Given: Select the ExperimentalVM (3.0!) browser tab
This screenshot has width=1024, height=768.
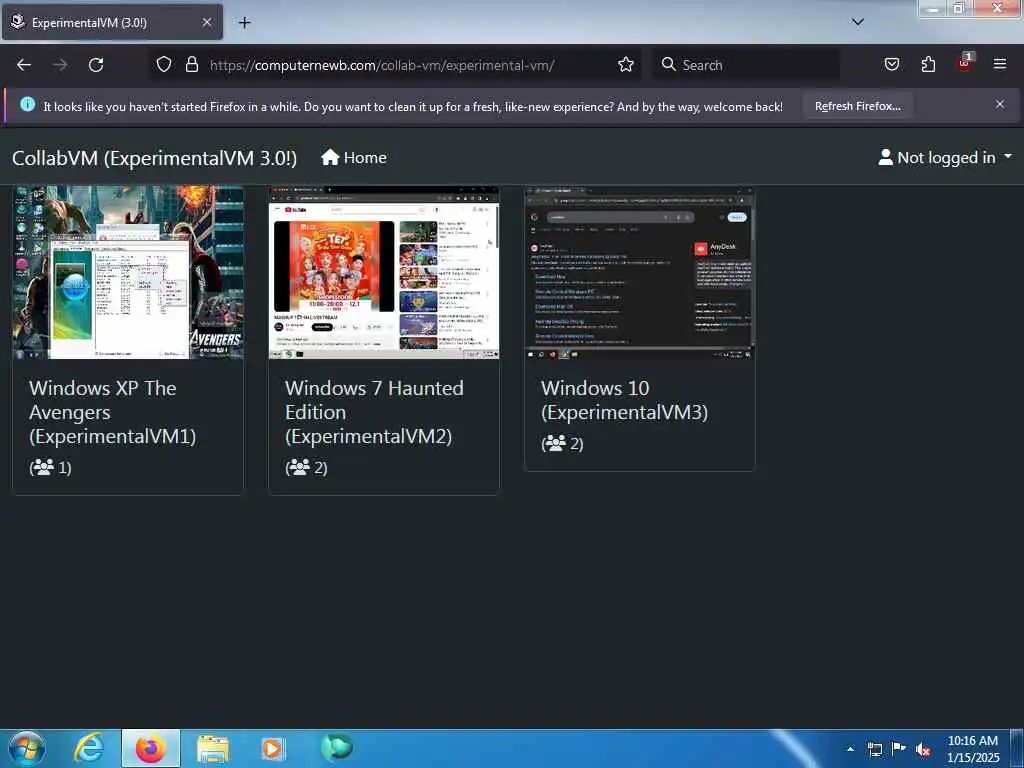Looking at the screenshot, I should pos(112,22).
